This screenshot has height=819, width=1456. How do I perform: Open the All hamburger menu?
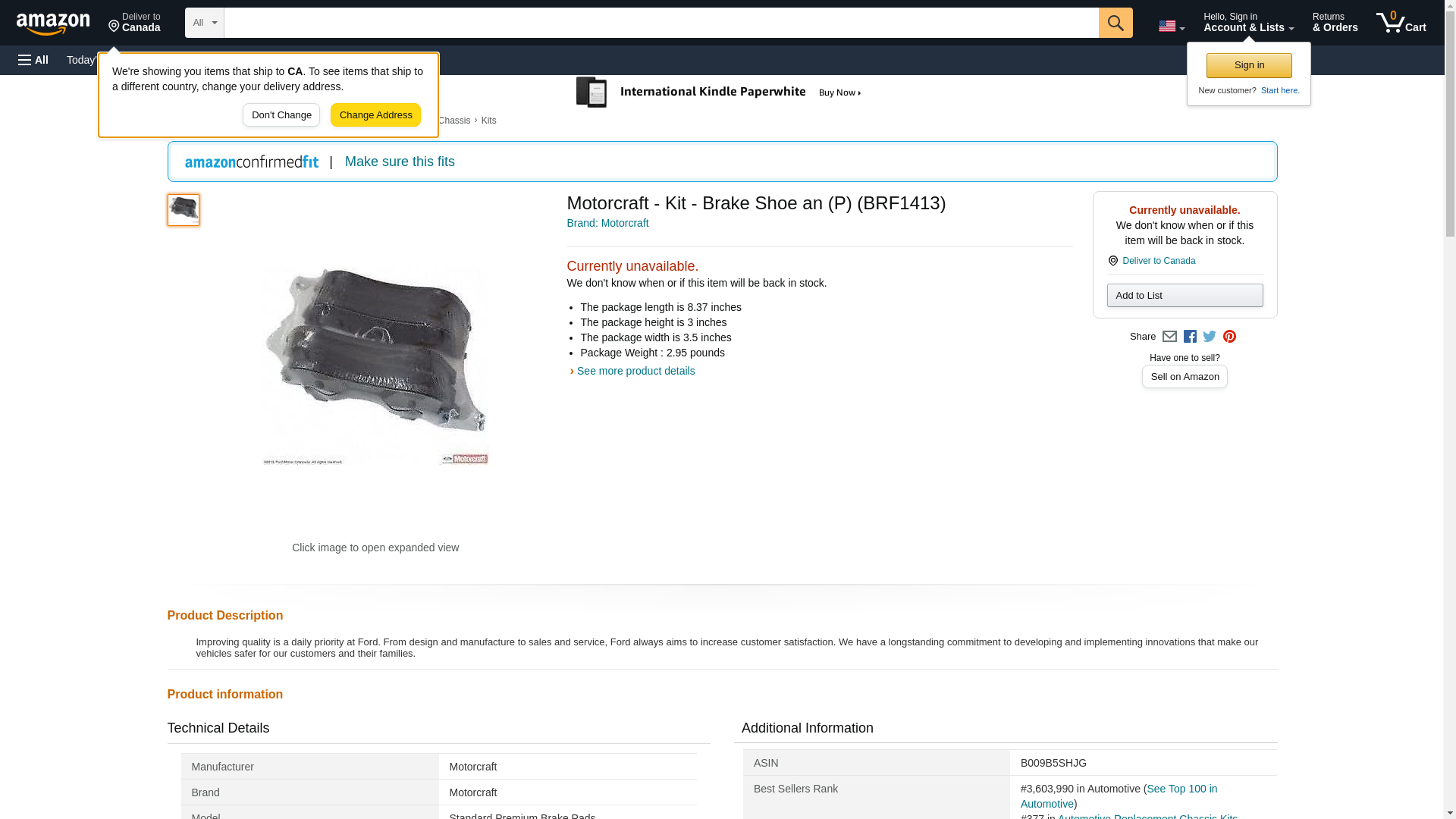(x=33, y=60)
